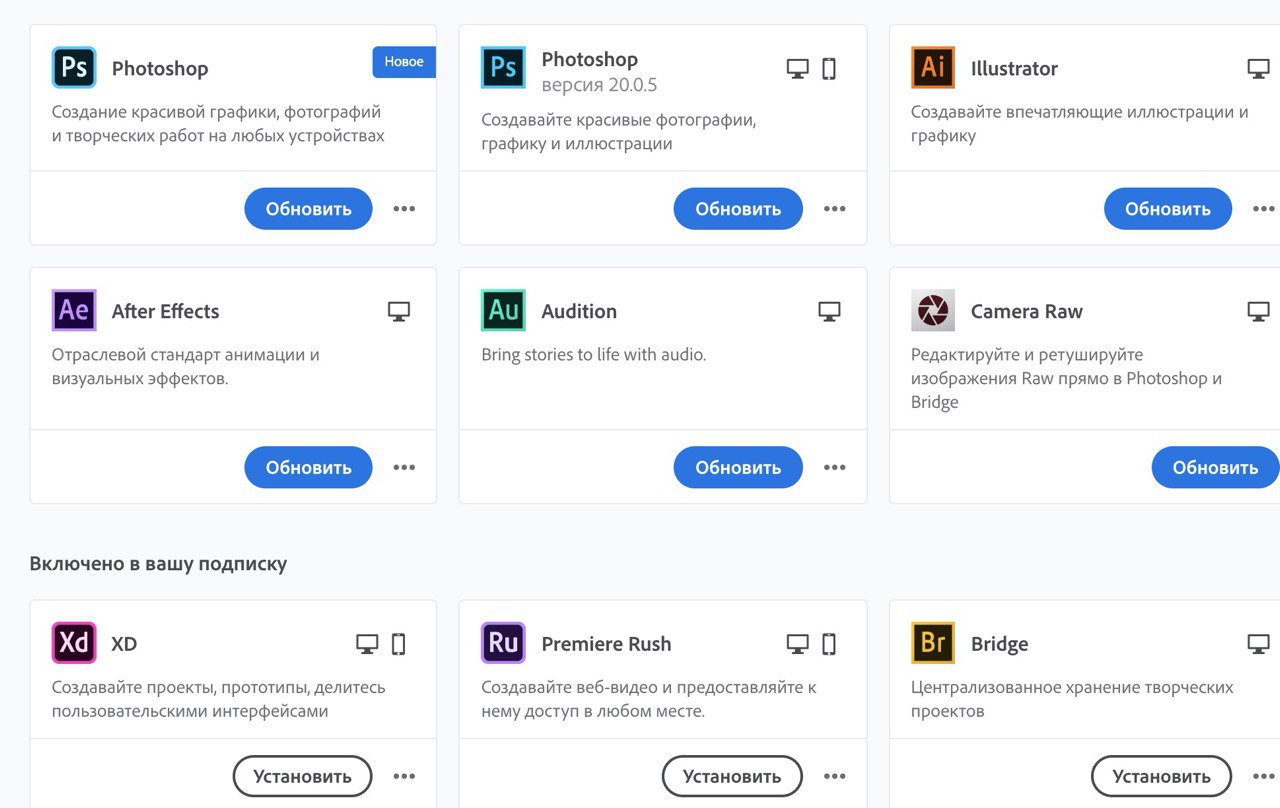Click desktop icon on Illustrator card

[1258, 69]
